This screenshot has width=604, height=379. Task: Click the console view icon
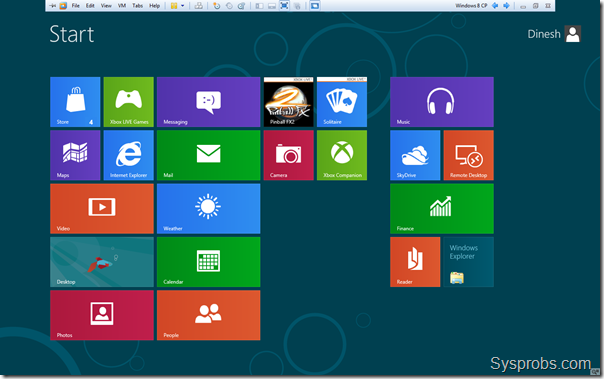(x=315, y=6)
